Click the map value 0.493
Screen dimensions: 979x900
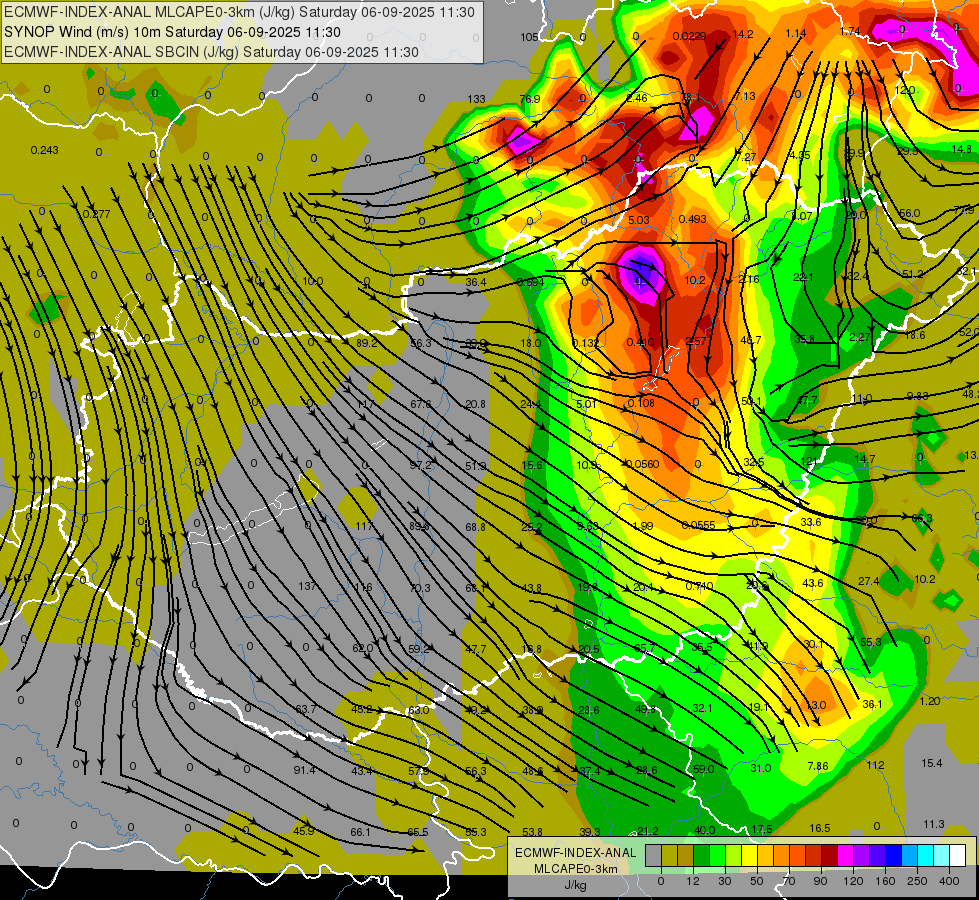click(692, 219)
